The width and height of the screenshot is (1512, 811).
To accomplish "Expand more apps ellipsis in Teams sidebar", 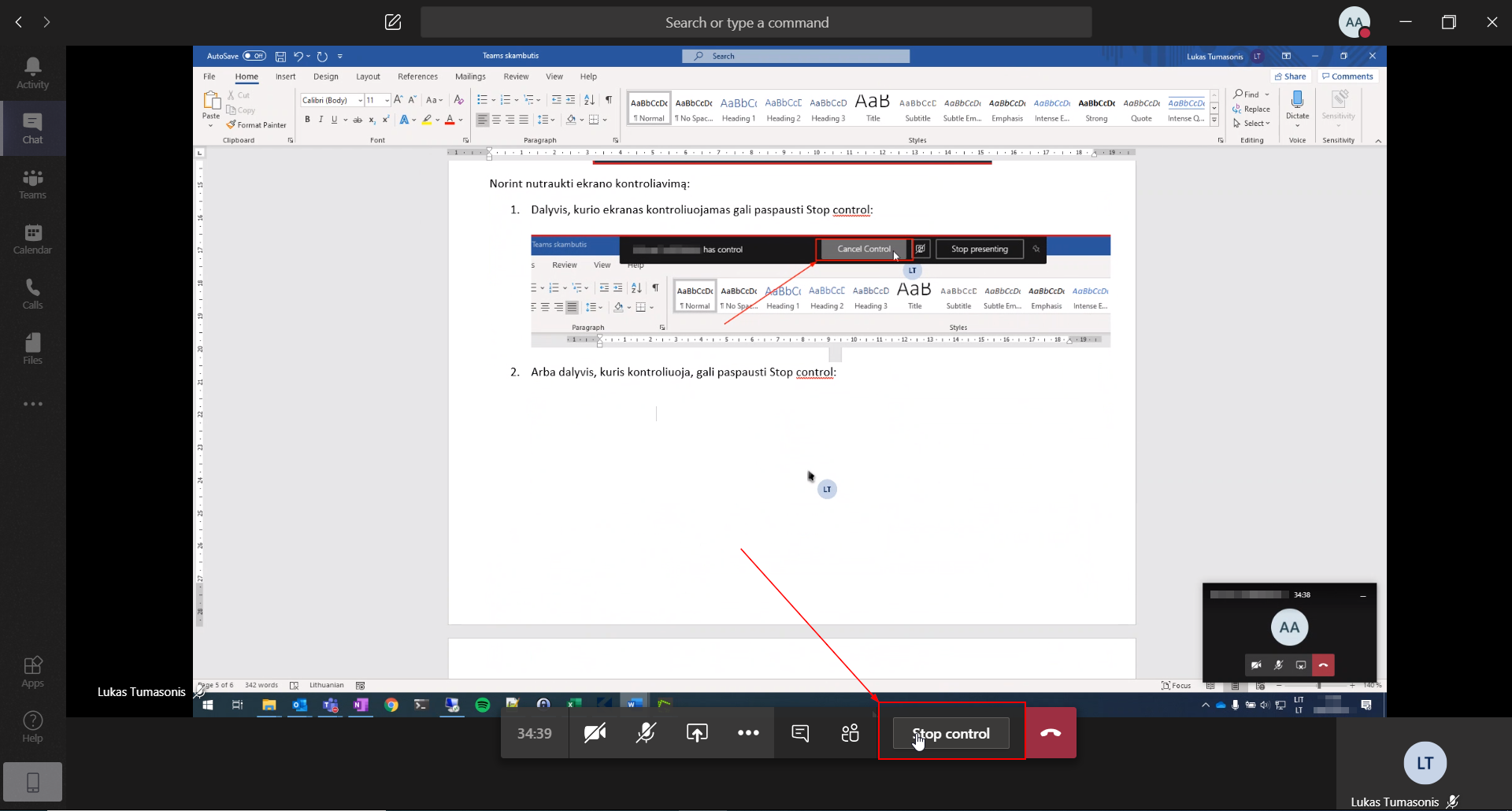I will pos(32,404).
